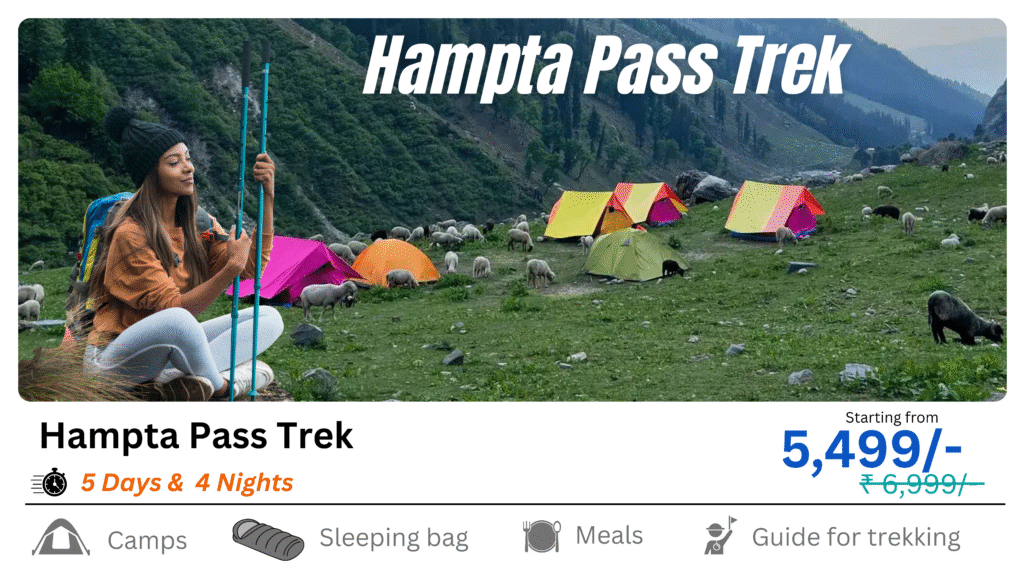Click the sleeping bag icon
1024x576 pixels.
268,539
